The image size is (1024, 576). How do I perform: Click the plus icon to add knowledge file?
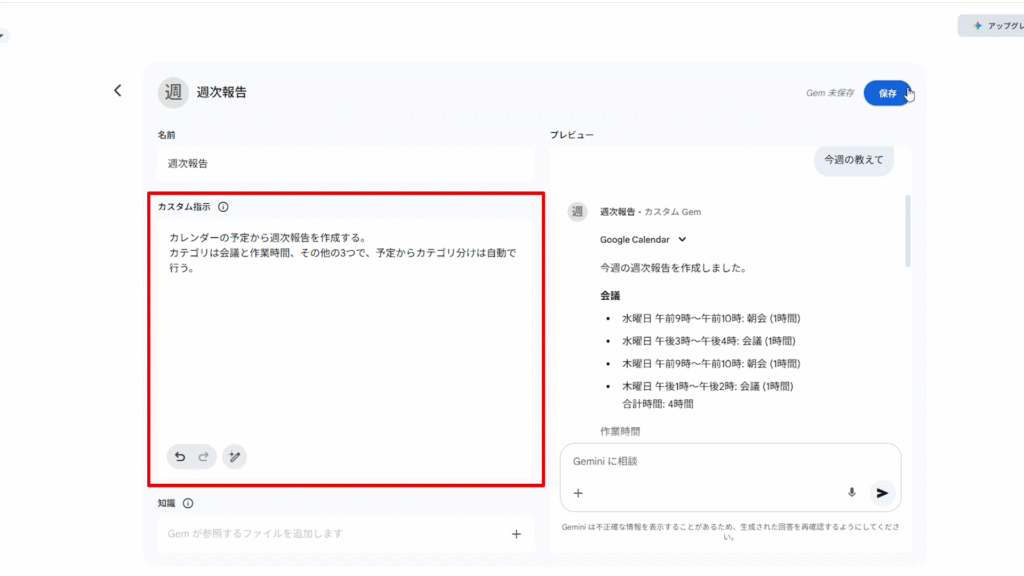[516, 534]
